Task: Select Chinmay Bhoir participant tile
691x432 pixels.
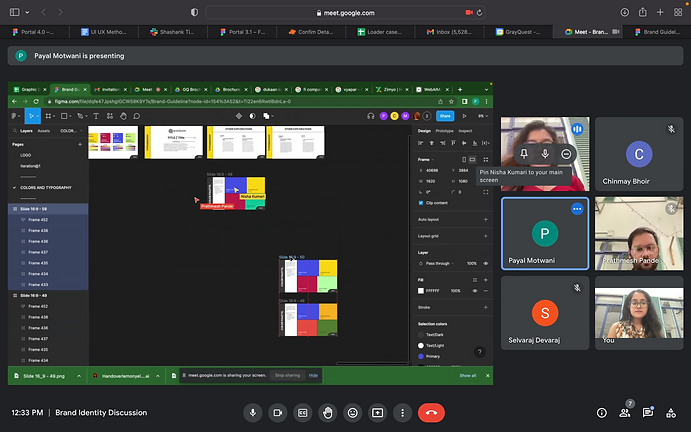Action: 639,154
